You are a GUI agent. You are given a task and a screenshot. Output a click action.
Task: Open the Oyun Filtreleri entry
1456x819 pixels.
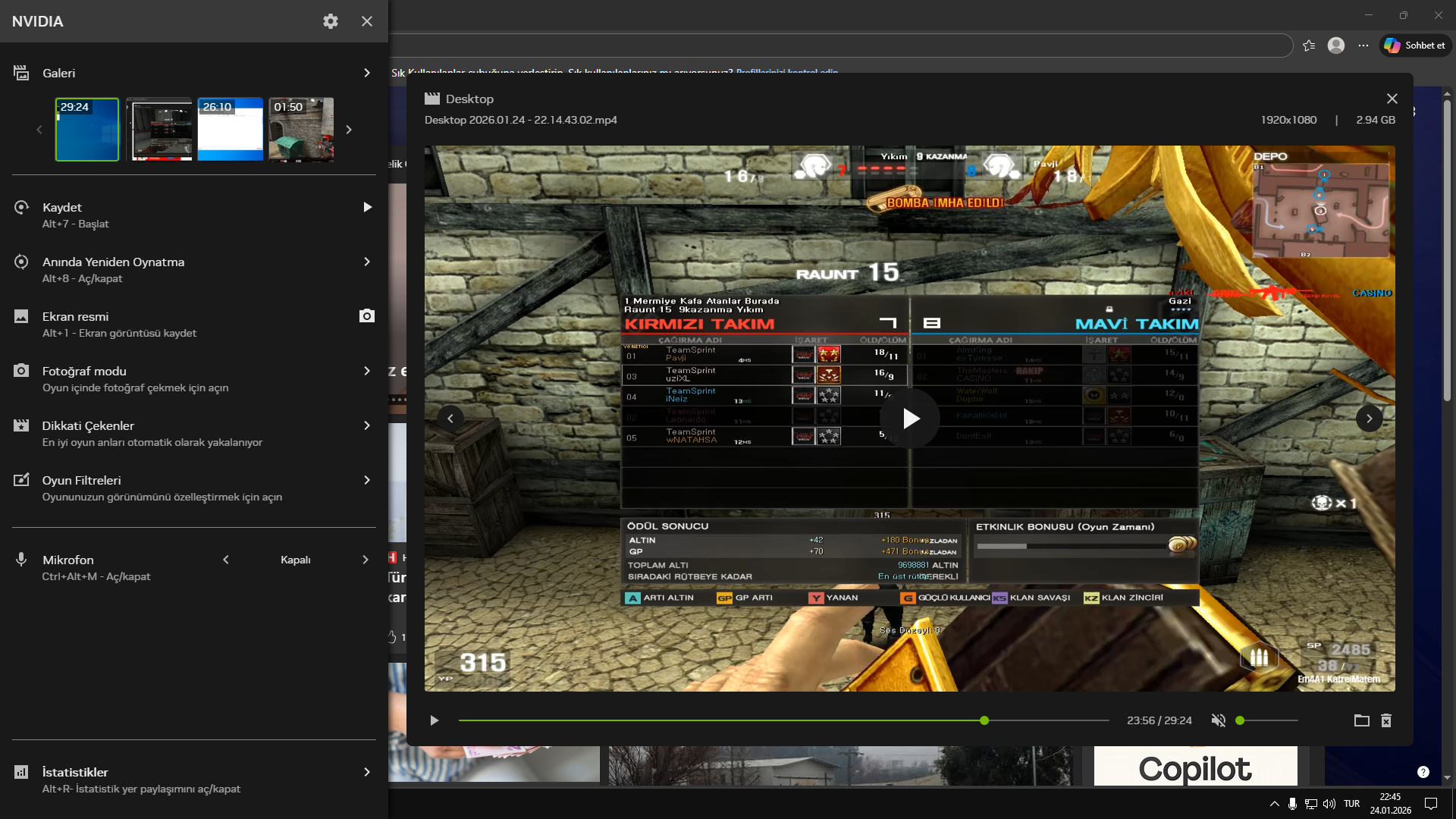(194, 488)
